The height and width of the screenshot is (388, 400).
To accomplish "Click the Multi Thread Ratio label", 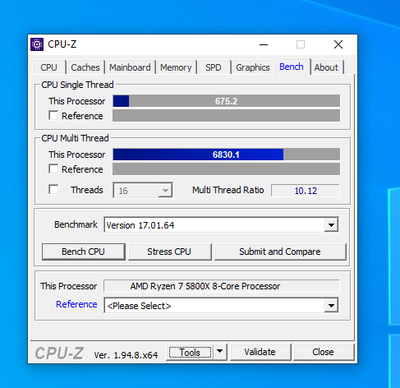I will 228,190.
